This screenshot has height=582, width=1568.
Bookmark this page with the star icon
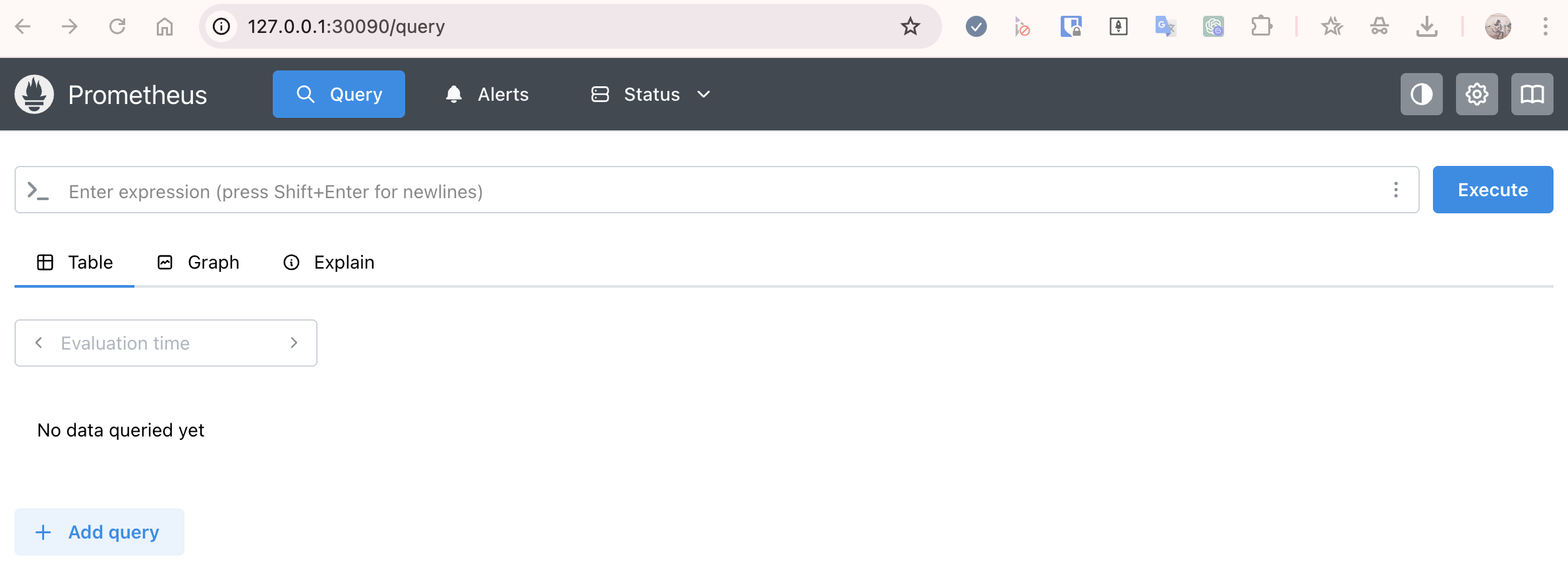click(910, 26)
